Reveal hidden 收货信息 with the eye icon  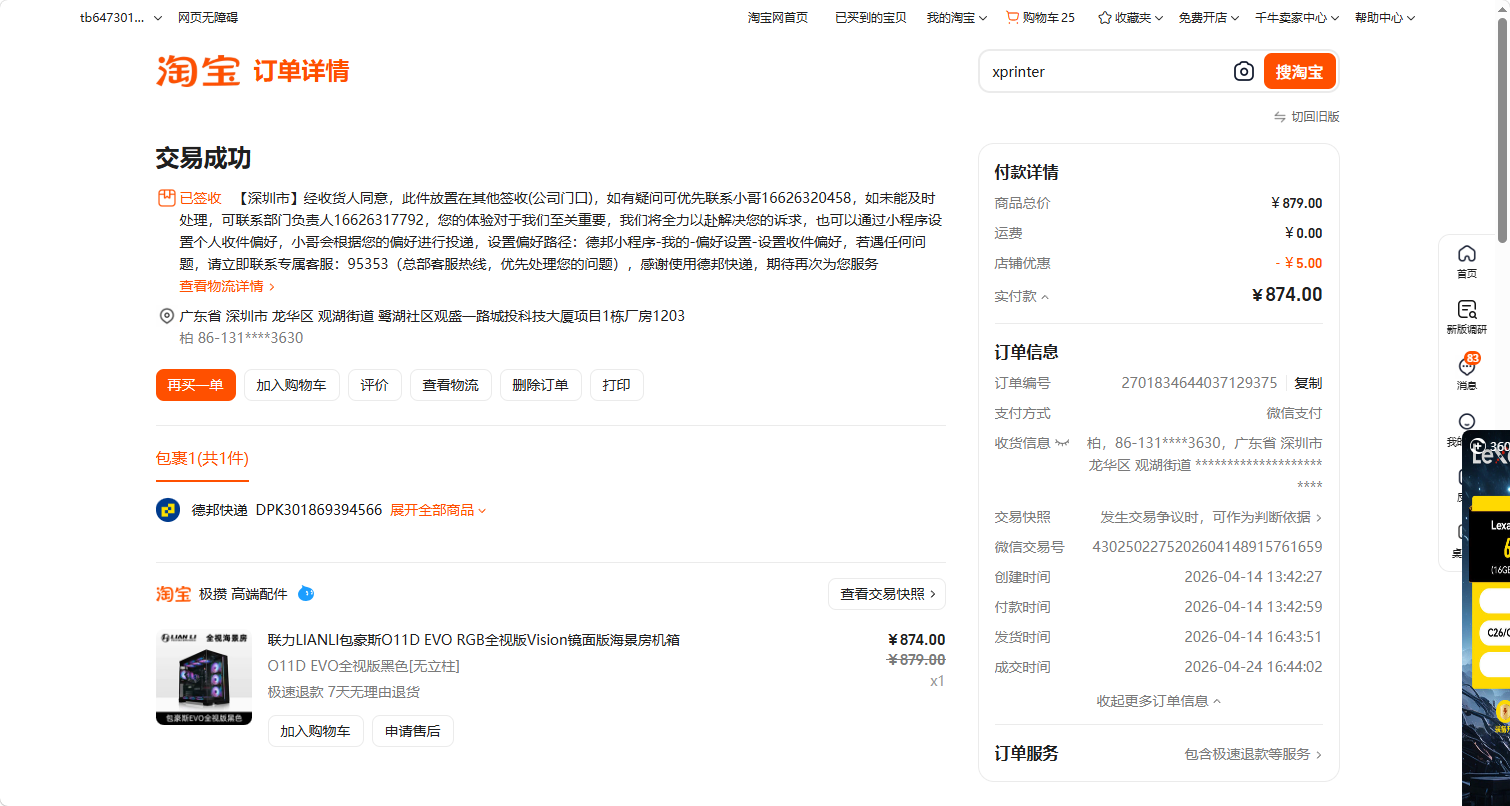tap(1062, 443)
